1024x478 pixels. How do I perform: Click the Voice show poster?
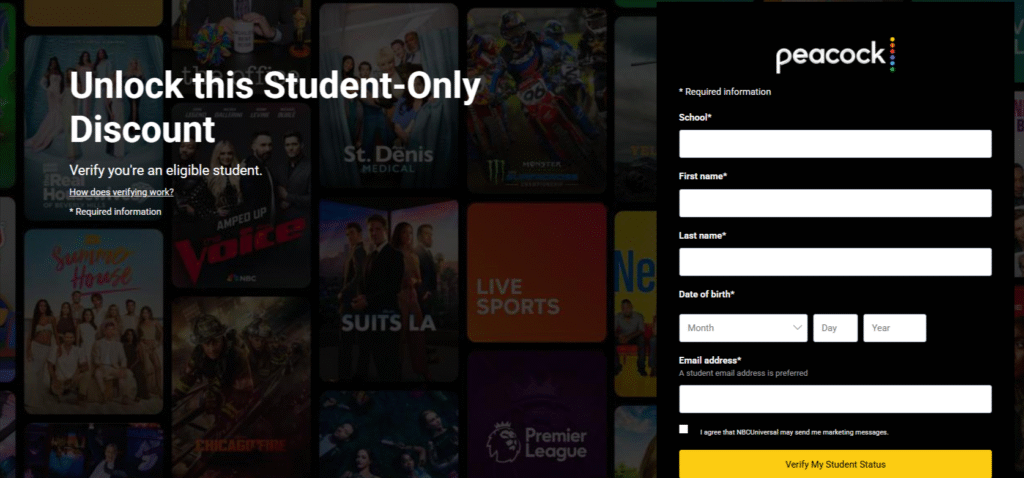click(241, 195)
